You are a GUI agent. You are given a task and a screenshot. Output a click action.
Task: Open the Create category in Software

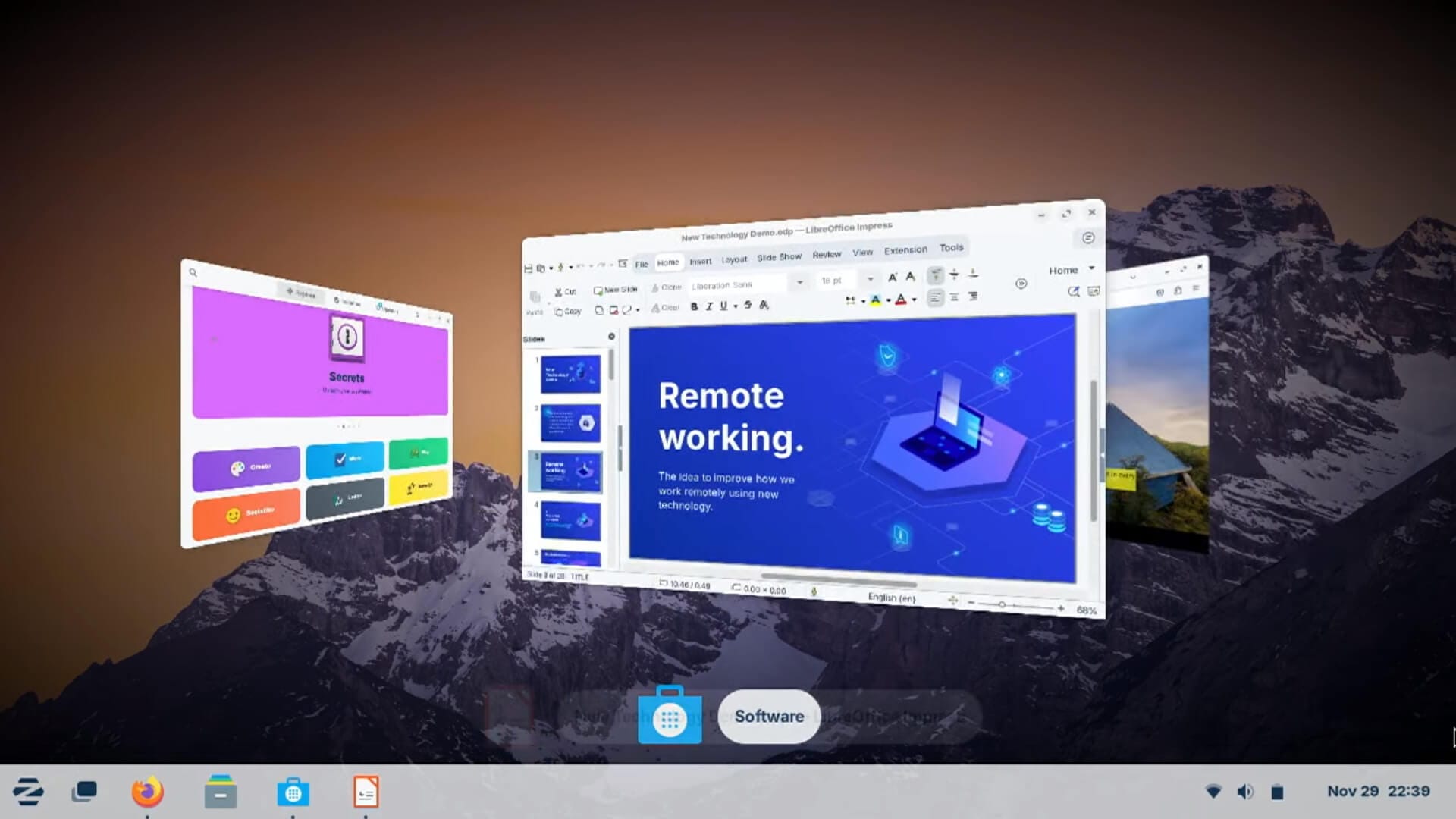point(246,466)
